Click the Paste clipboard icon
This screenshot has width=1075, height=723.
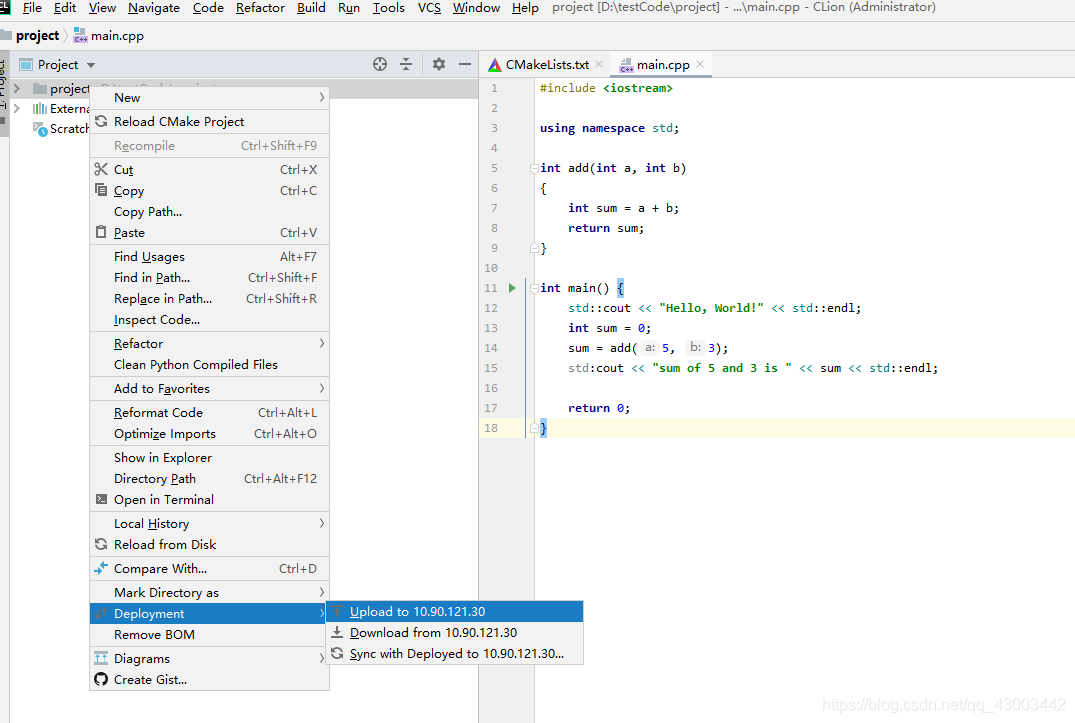(101, 232)
